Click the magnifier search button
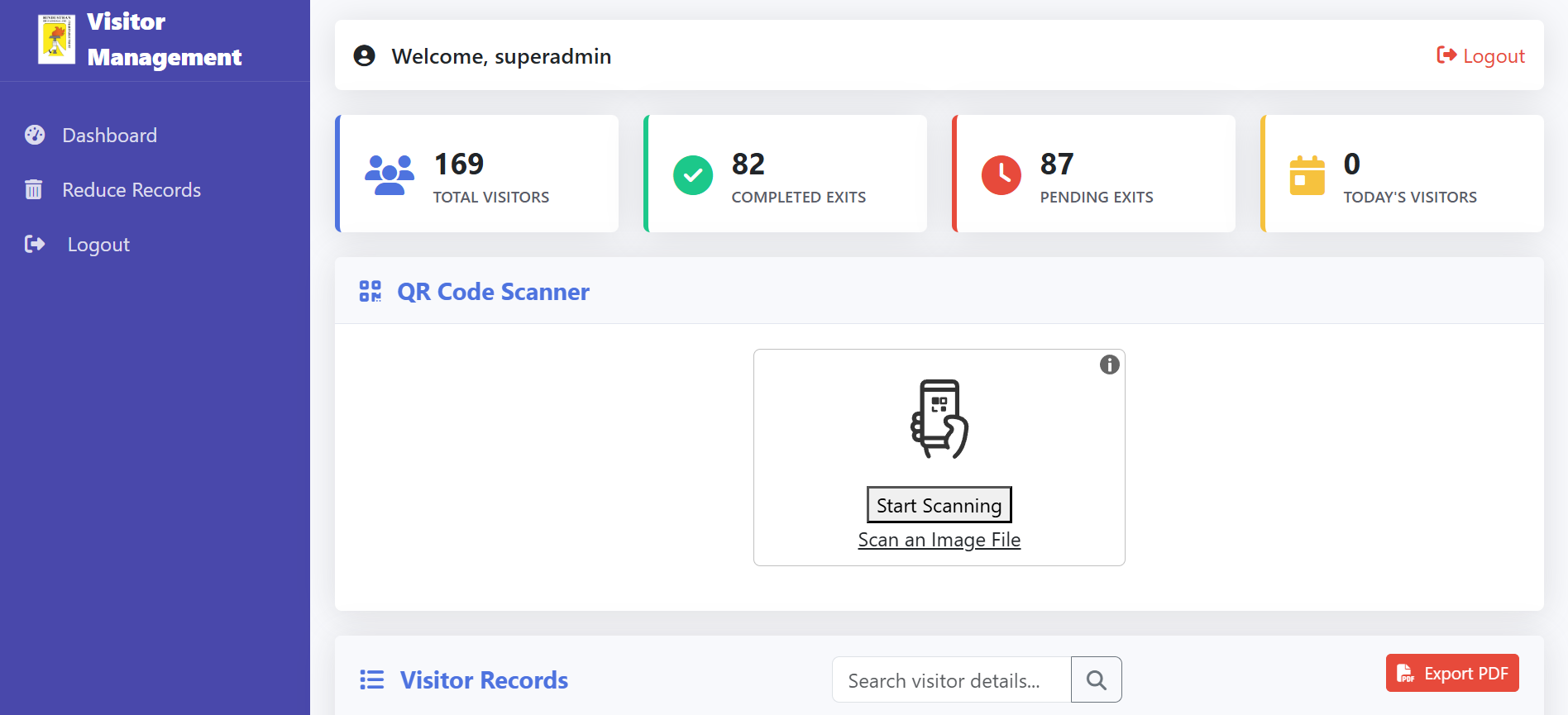Viewport: 1568px width, 715px height. tap(1096, 679)
